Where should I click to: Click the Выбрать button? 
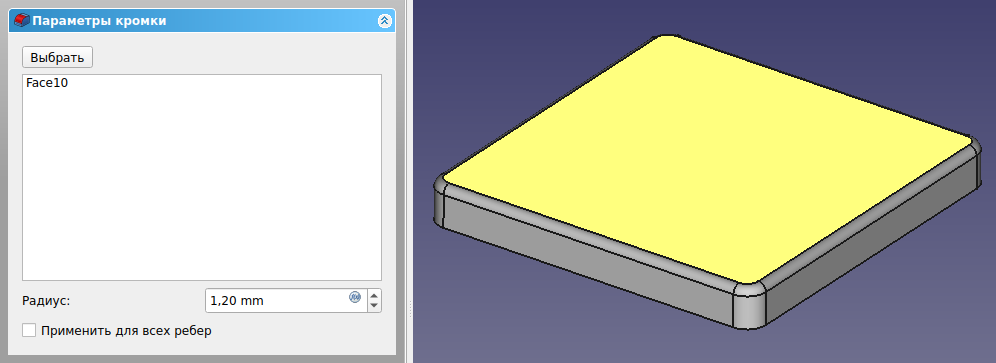pyautogui.click(x=57, y=57)
